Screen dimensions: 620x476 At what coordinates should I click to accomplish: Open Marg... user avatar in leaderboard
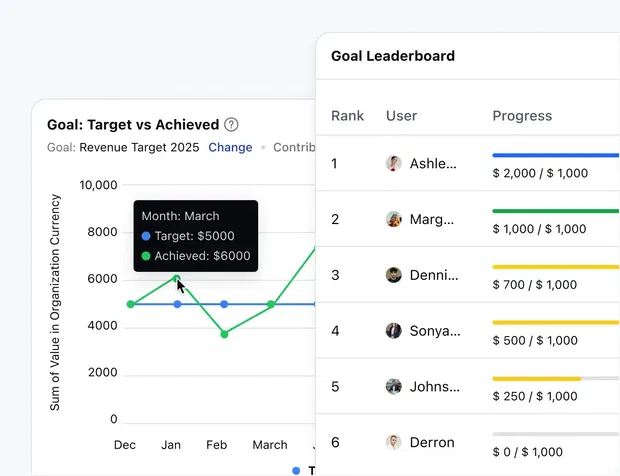(393, 219)
